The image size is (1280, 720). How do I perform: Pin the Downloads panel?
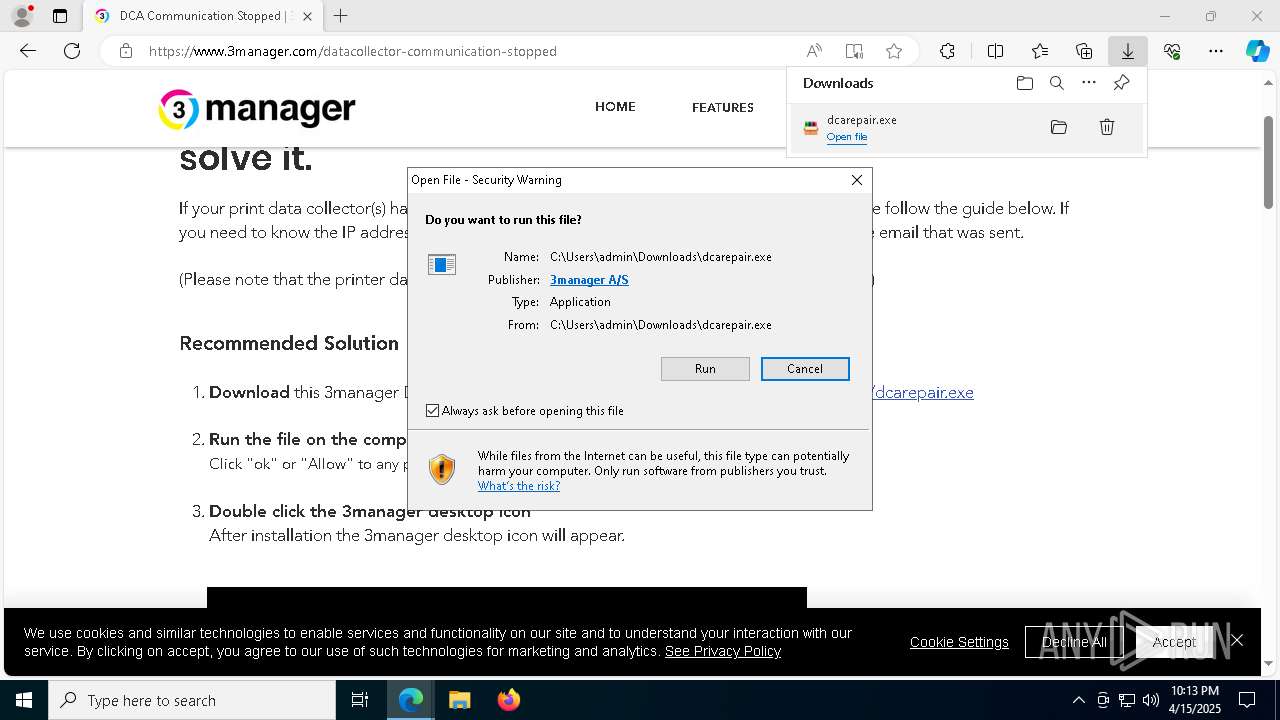coord(1121,83)
